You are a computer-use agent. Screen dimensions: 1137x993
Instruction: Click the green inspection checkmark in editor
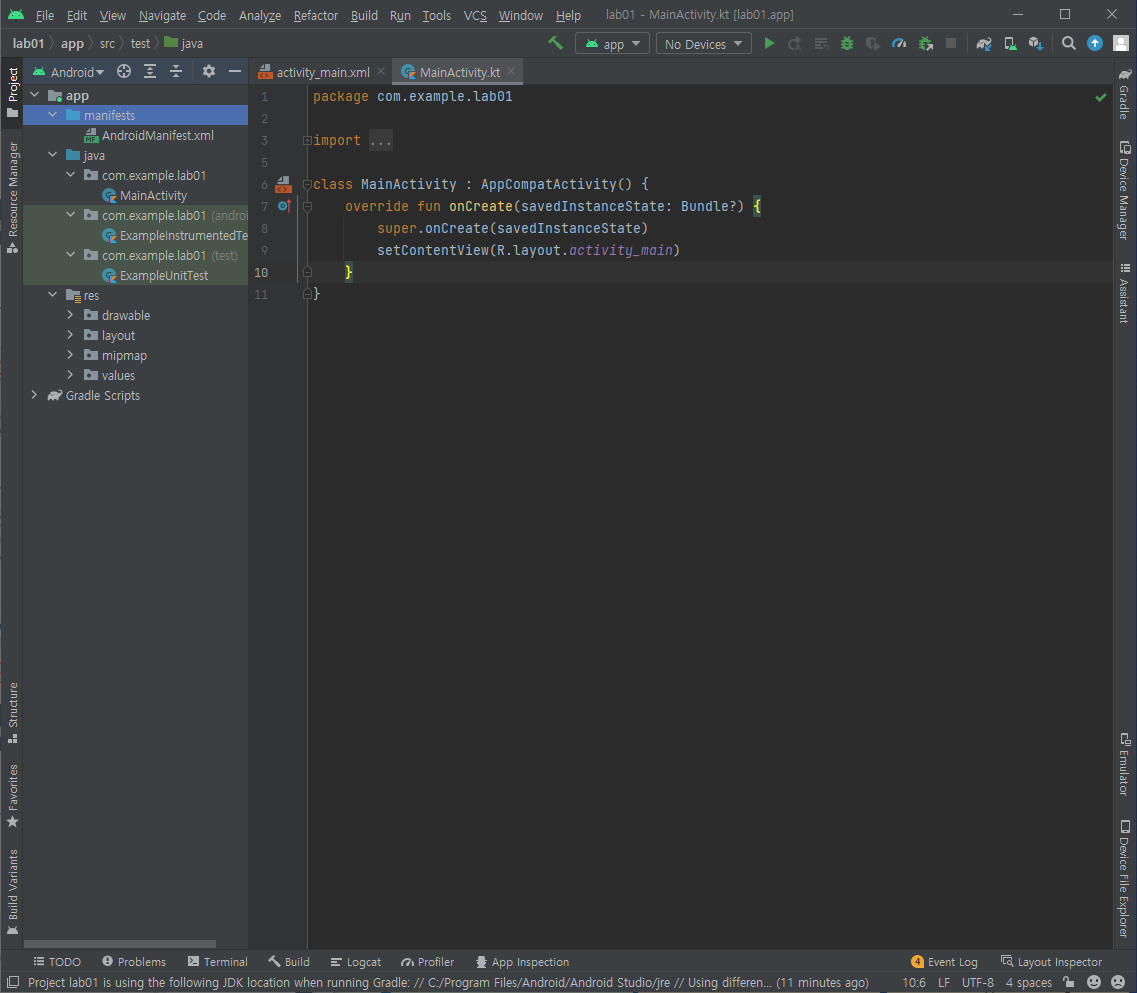1101,97
